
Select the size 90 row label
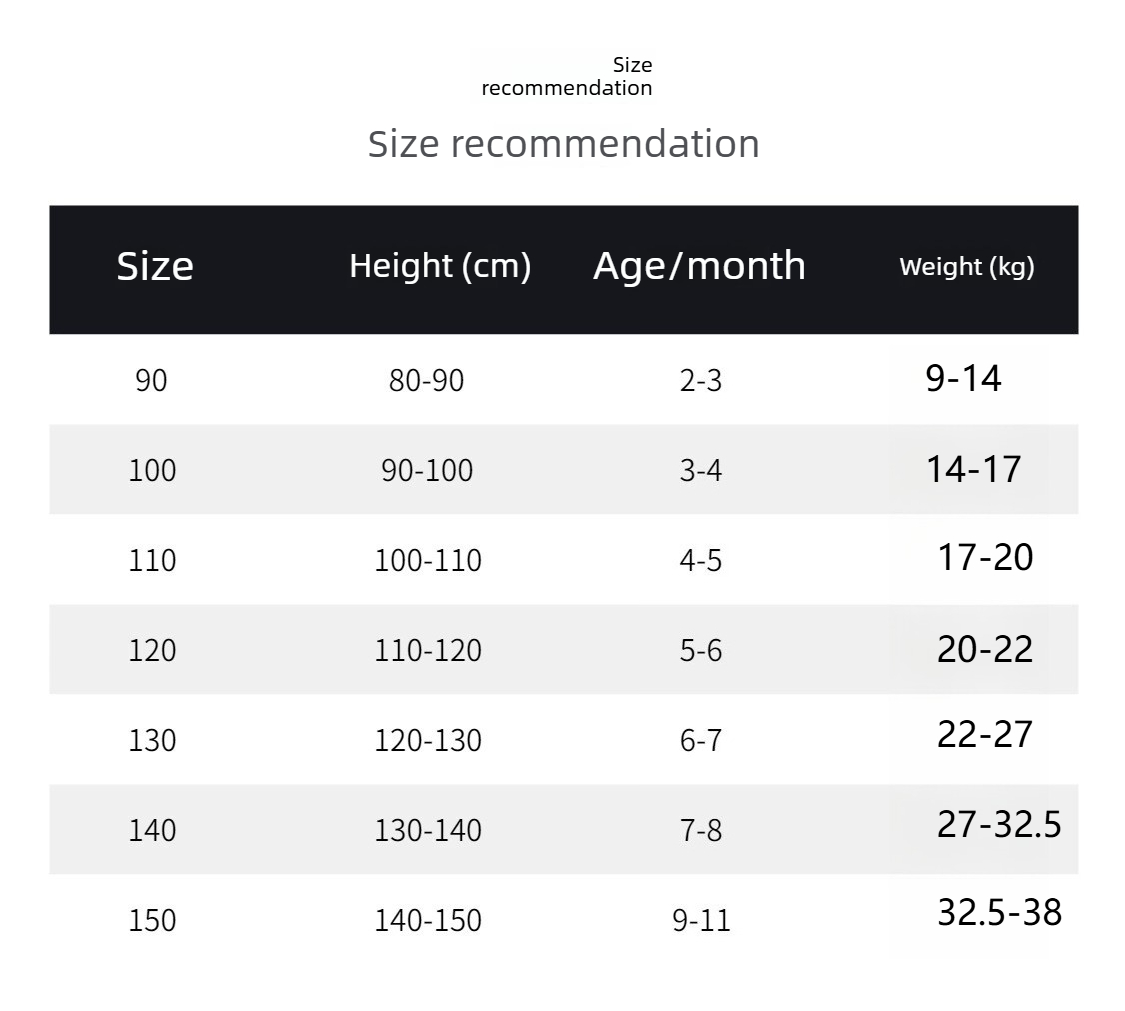pyautogui.click(x=151, y=381)
